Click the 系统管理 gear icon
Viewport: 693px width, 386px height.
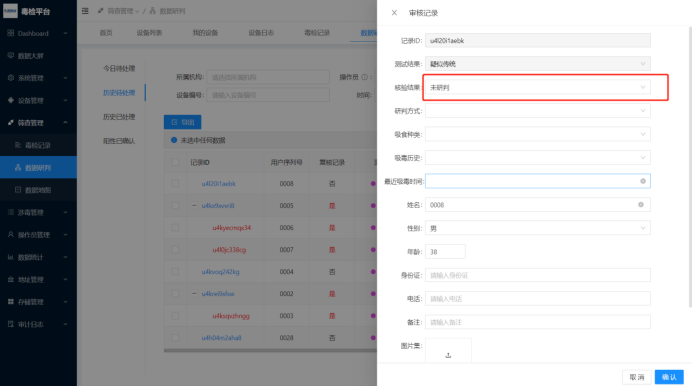coord(11,78)
